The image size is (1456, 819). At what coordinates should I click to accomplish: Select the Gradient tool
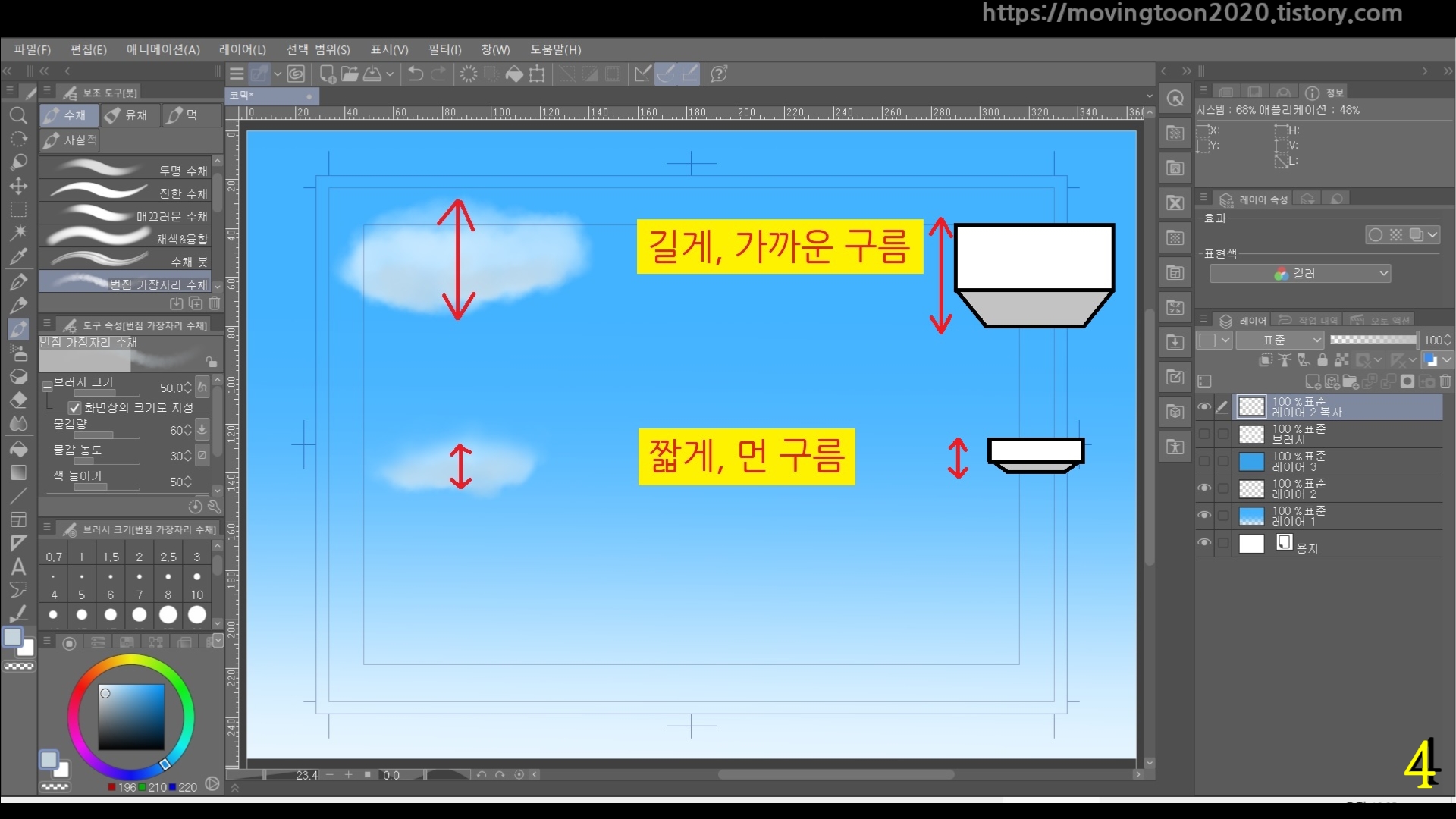pyautogui.click(x=18, y=472)
